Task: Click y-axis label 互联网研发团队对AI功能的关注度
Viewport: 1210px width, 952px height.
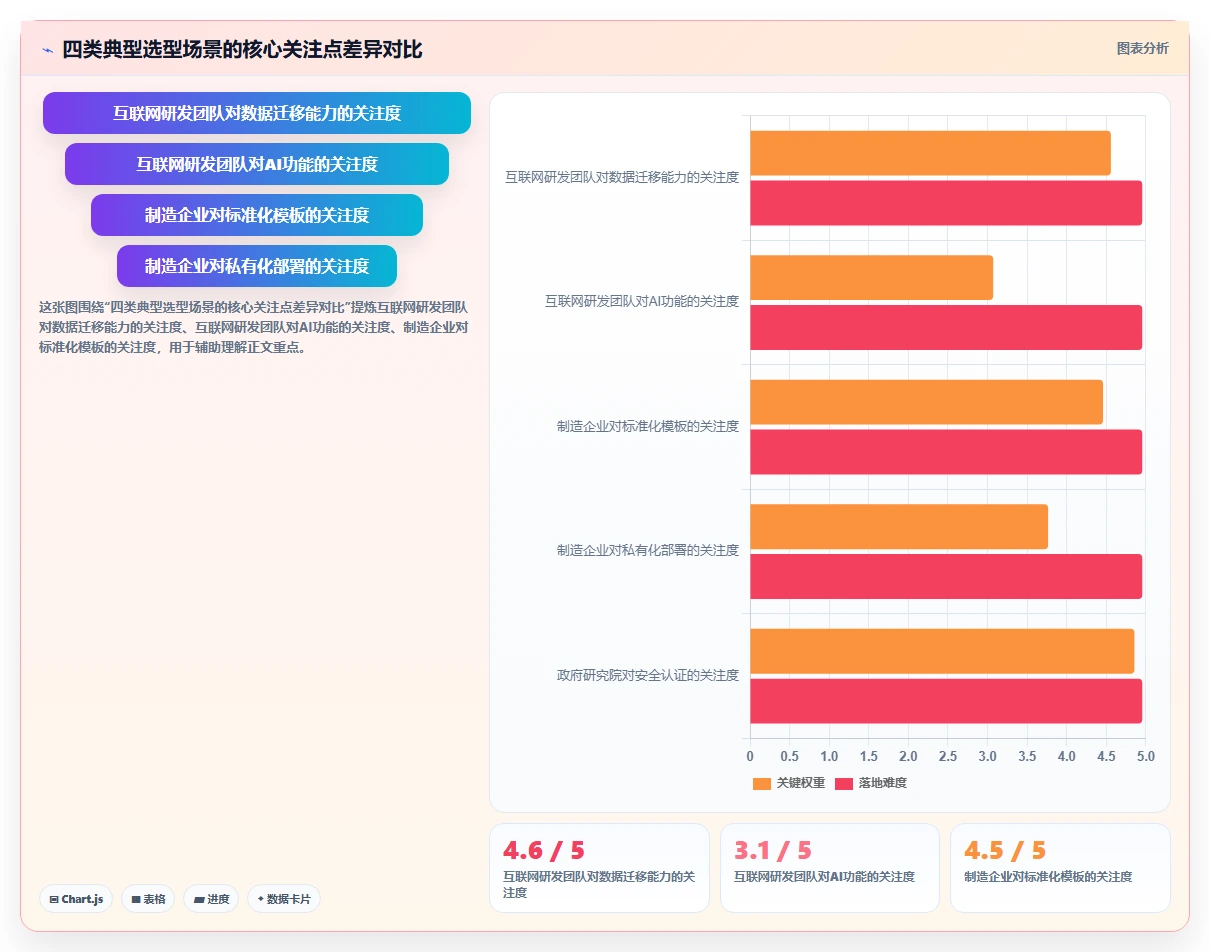Action: point(642,301)
